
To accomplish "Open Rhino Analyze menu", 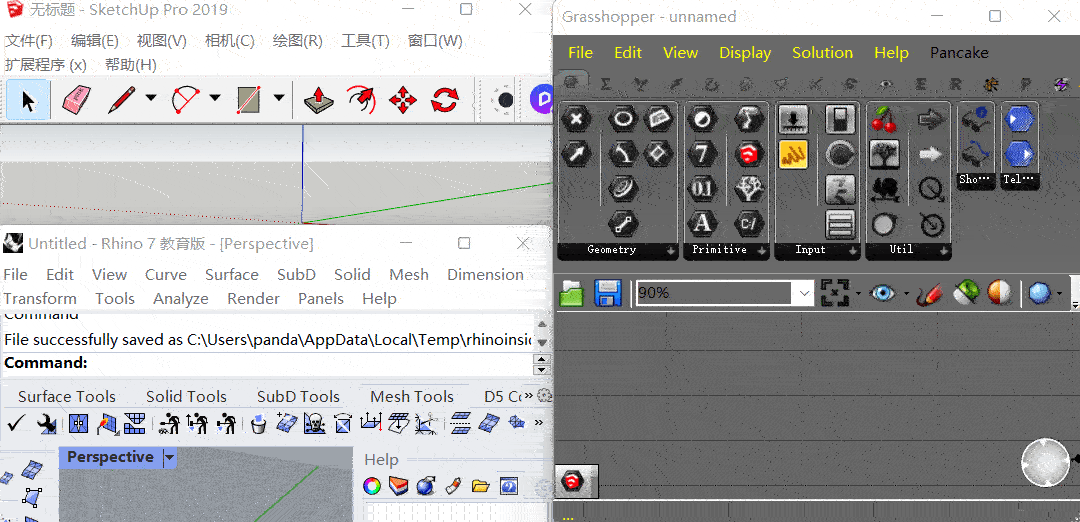I will click(180, 299).
